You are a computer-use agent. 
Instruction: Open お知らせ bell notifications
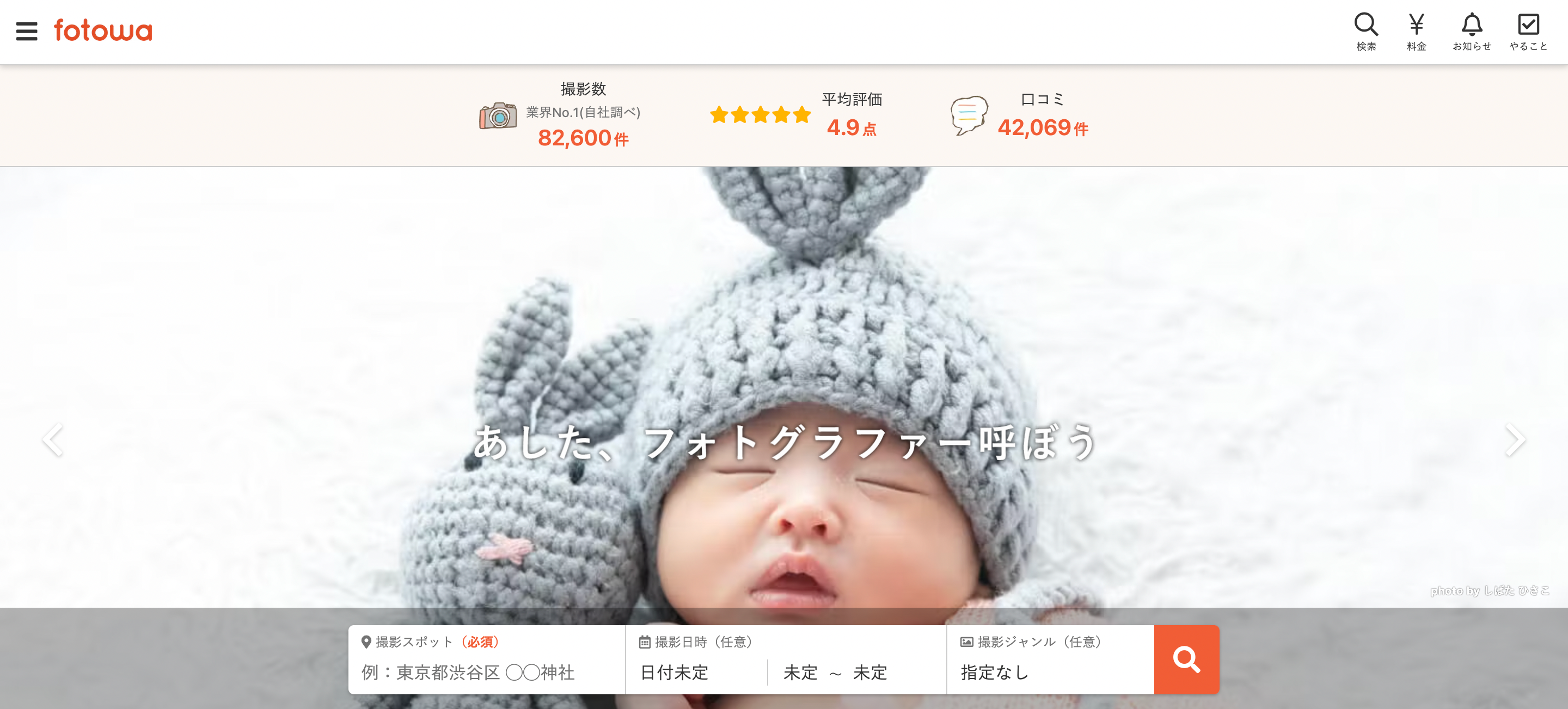click(1472, 32)
